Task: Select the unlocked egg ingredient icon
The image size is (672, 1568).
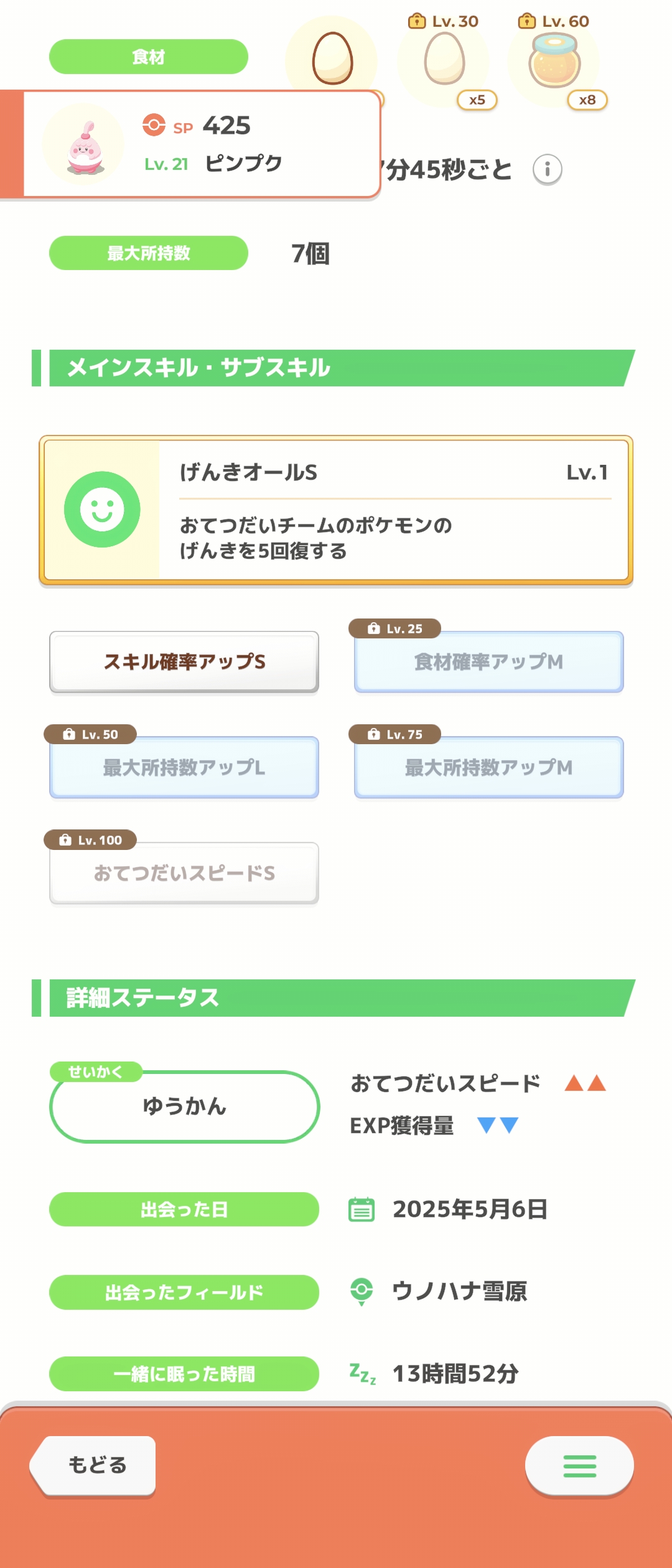Action: pyautogui.click(x=332, y=58)
